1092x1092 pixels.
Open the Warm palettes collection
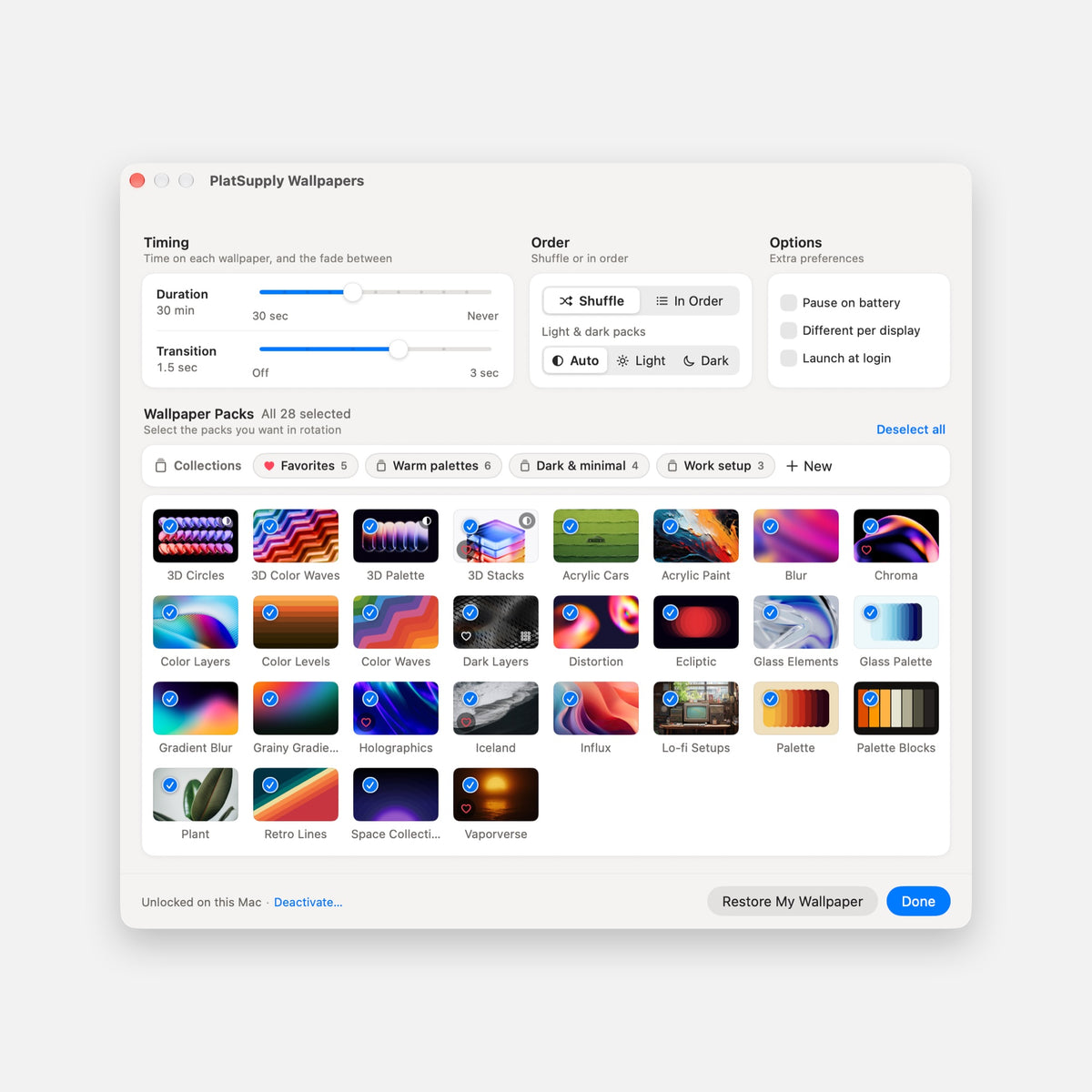click(433, 466)
